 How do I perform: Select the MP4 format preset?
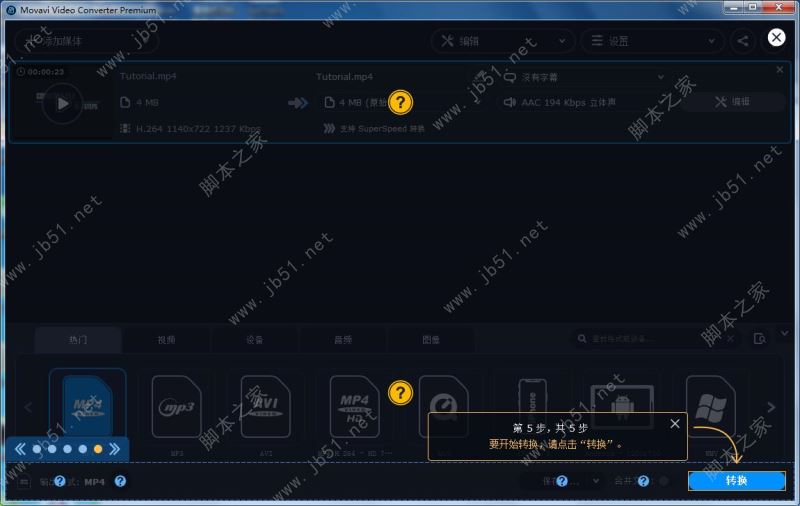click(88, 406)
